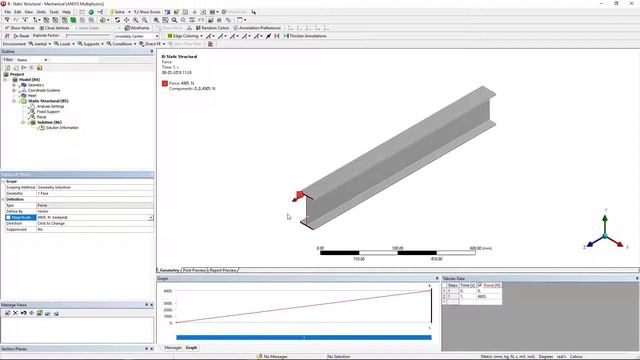
Task: Click Show Errors button
Action: point(147,12)
